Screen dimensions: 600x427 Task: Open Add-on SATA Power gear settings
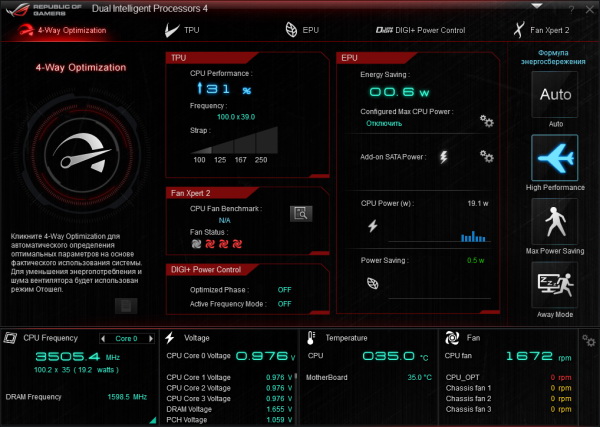(487, 156)
